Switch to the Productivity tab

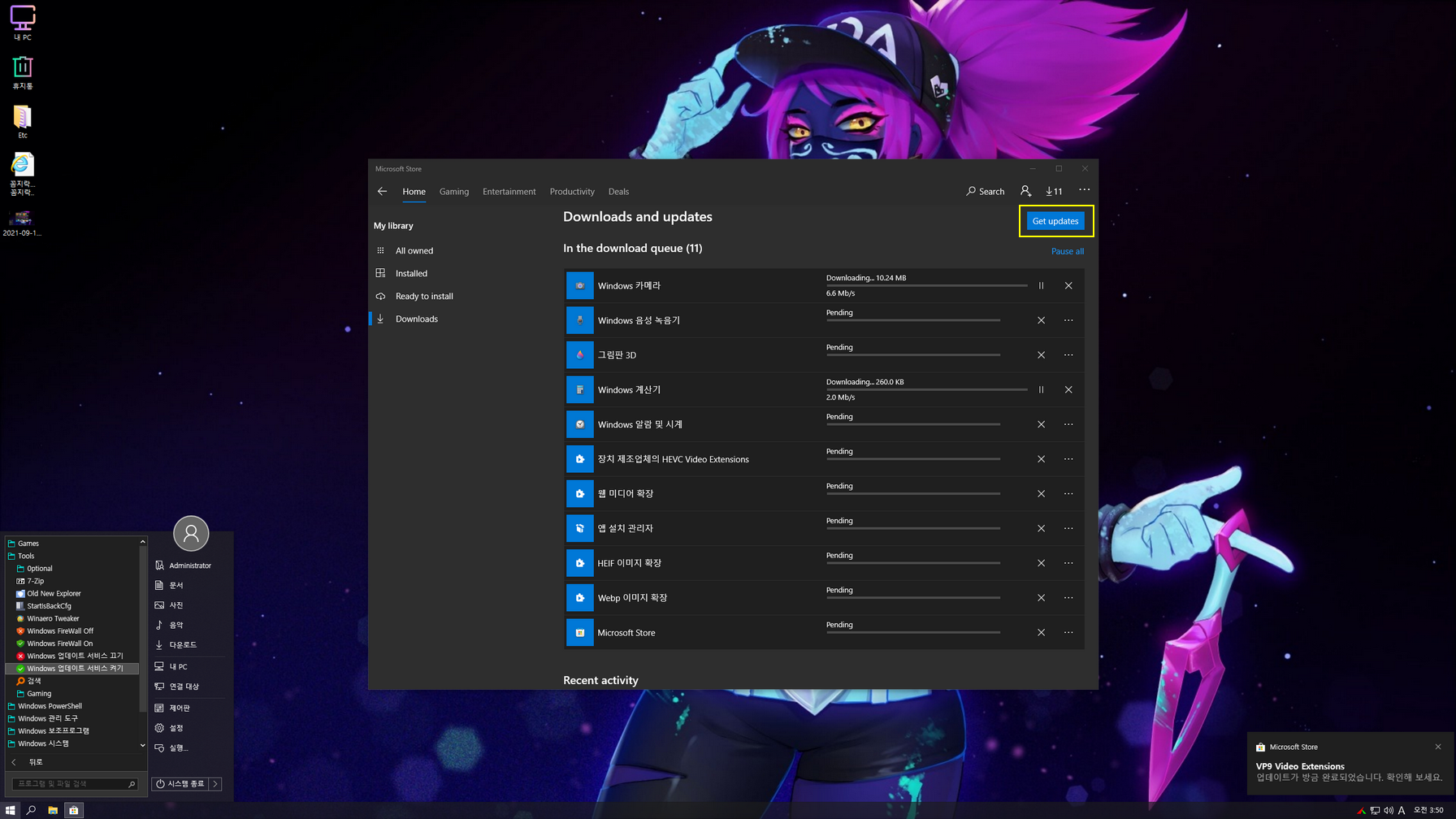coord(572,192)
